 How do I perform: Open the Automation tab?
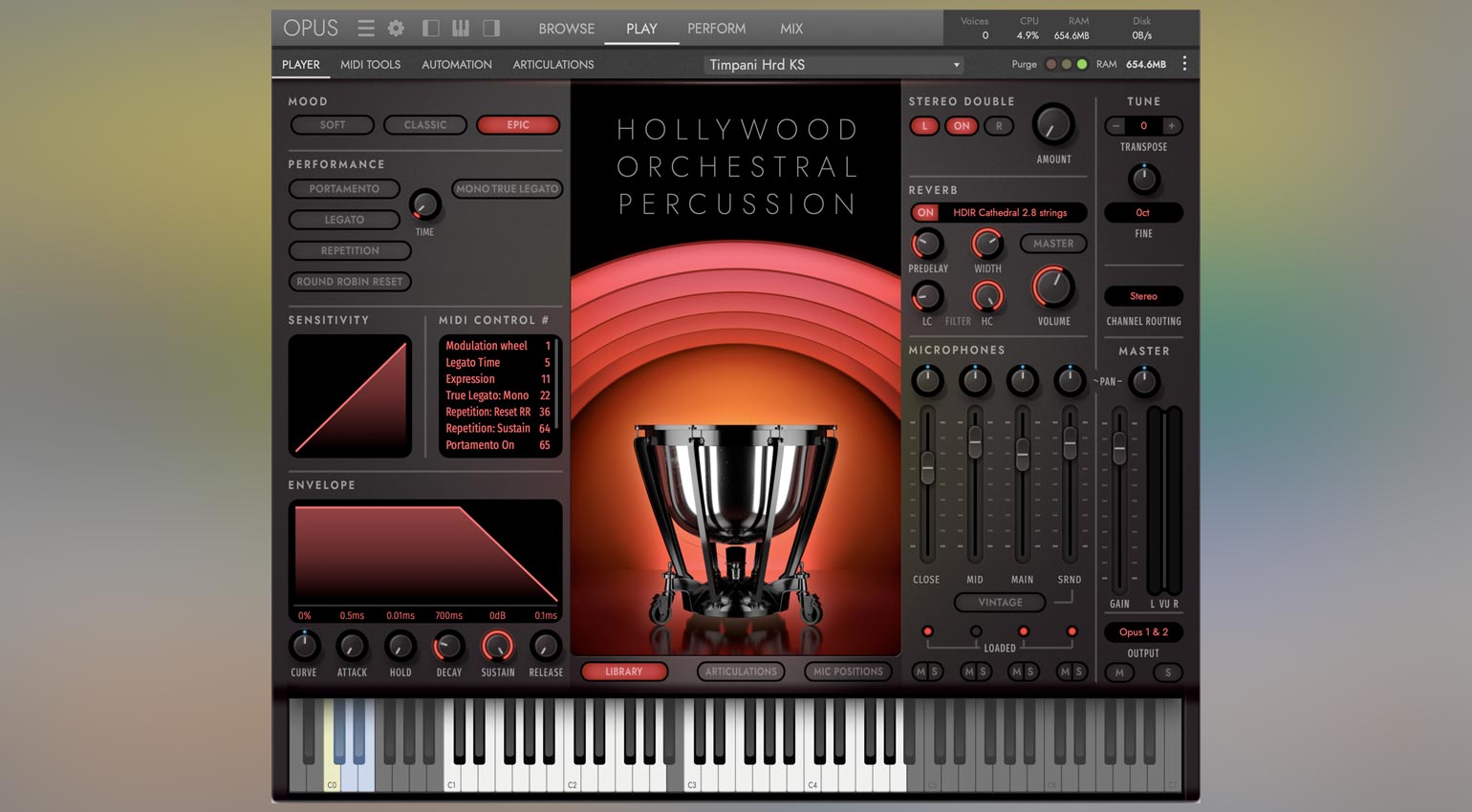[x=457, y=65]
